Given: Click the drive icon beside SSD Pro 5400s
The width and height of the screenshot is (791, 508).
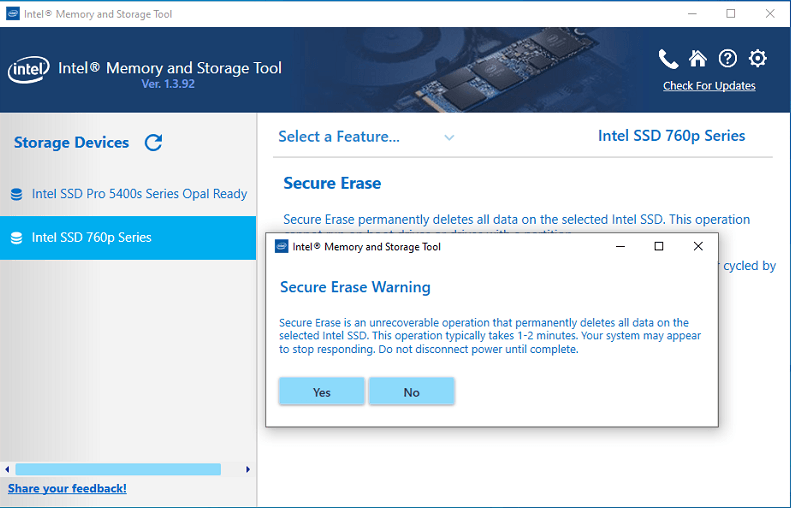Looking at the screenshot, I should tap(16, 195).
